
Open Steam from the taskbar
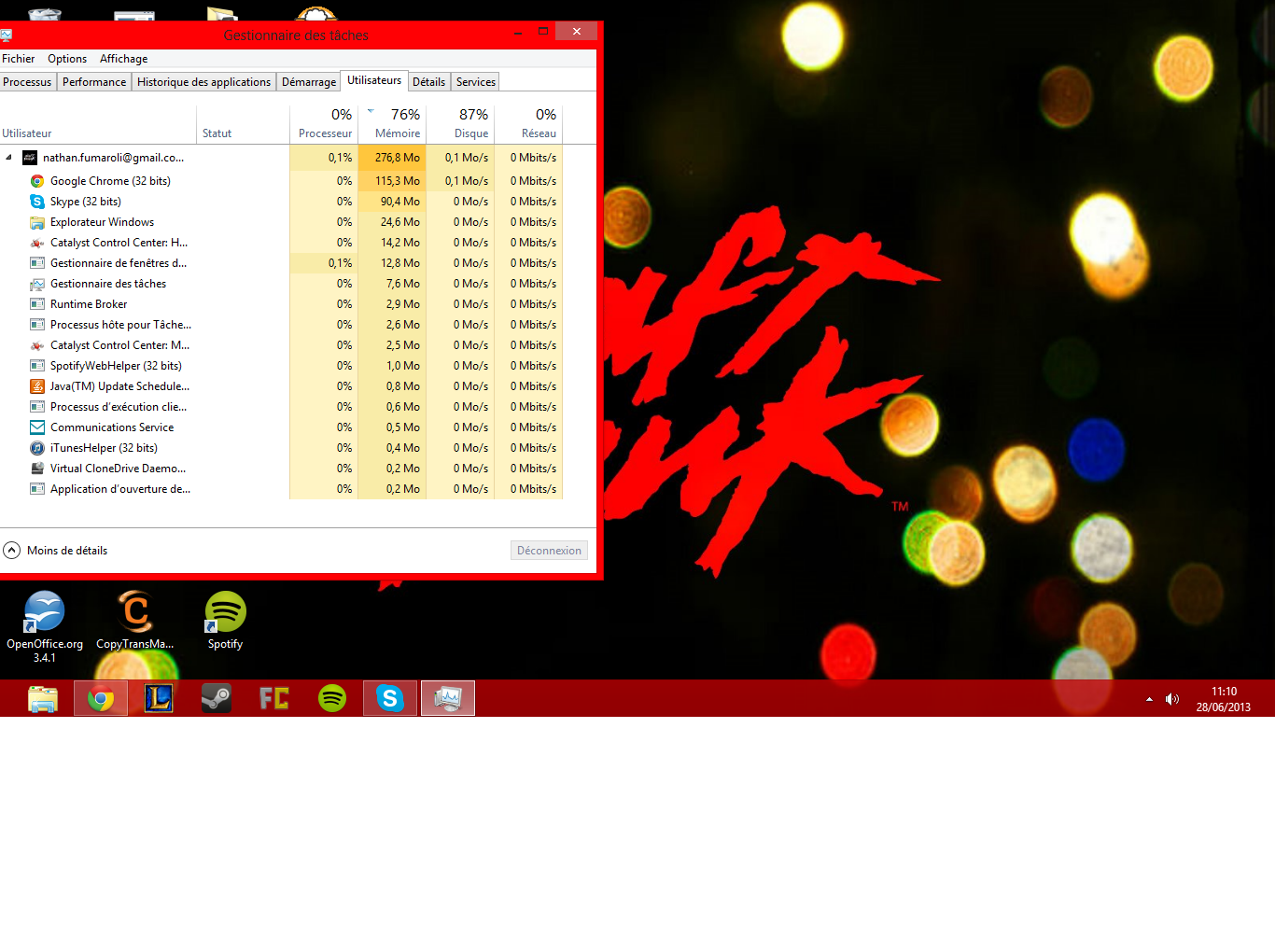[x=217, y=698]
